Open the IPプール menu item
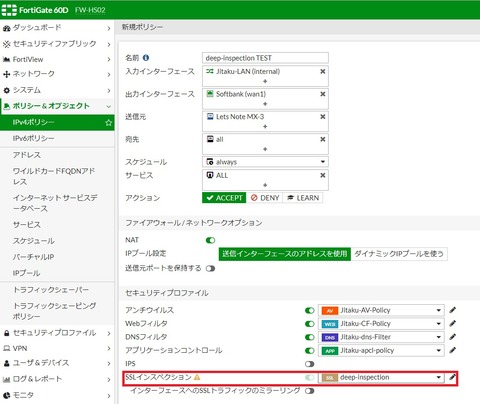Viewport: 480px width, 404px height. (57, 273)
